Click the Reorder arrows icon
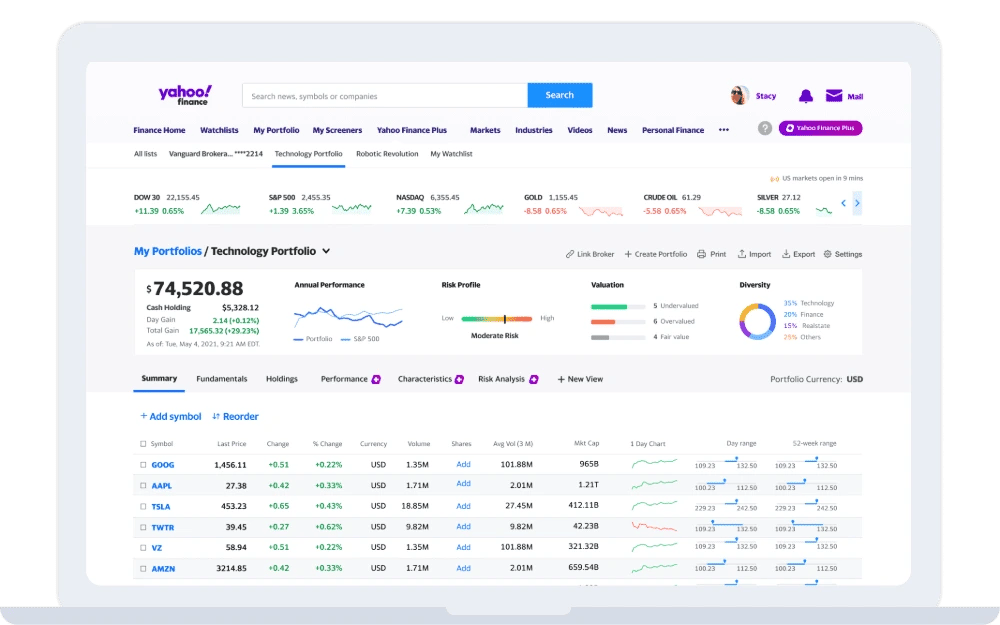Image resolution: width=1000 pixels, height=625 pixels. coord(216,416)
